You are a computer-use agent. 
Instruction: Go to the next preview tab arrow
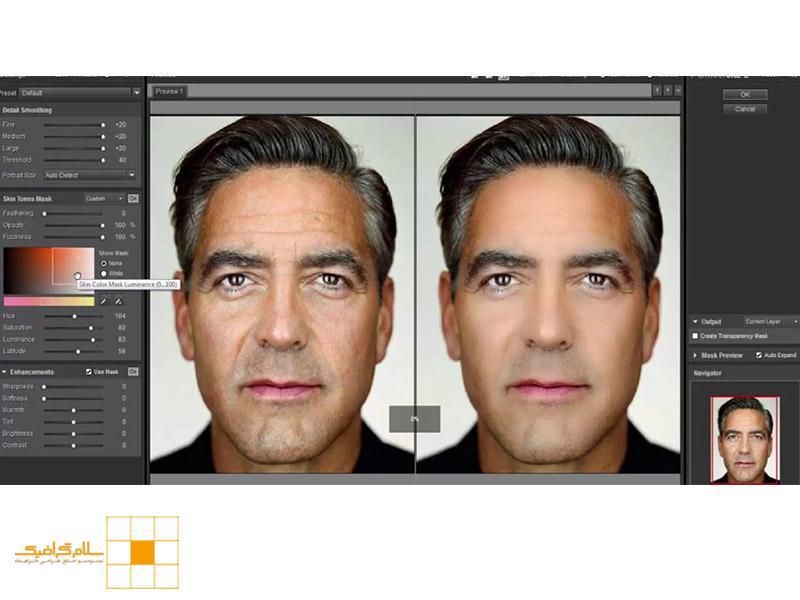(667, 91)
